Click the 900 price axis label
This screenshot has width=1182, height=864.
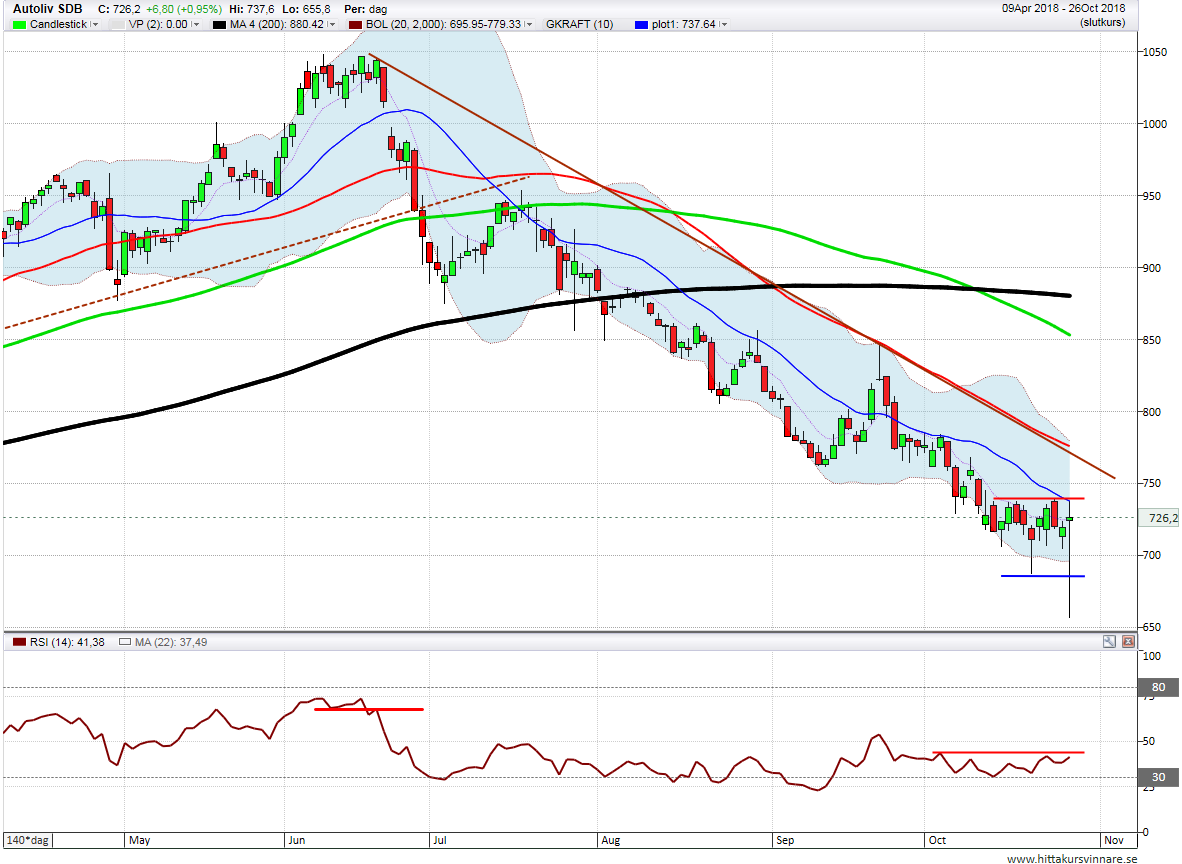[1152, 268]
